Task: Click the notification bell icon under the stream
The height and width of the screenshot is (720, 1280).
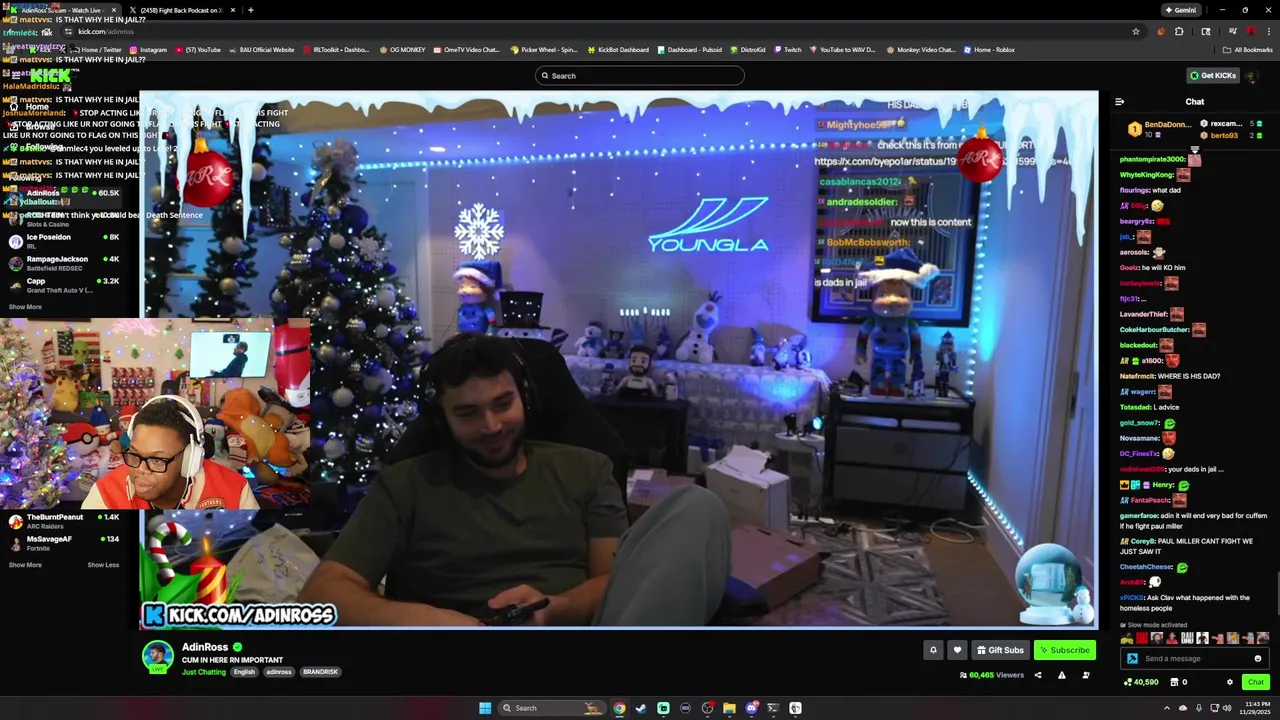Action: tap(933, 650)
